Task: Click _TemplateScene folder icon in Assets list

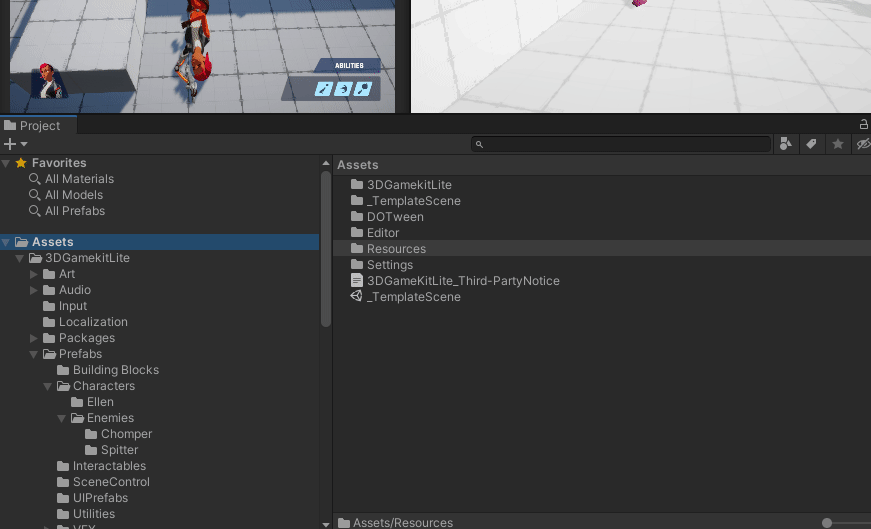Action: coord(357,201)
